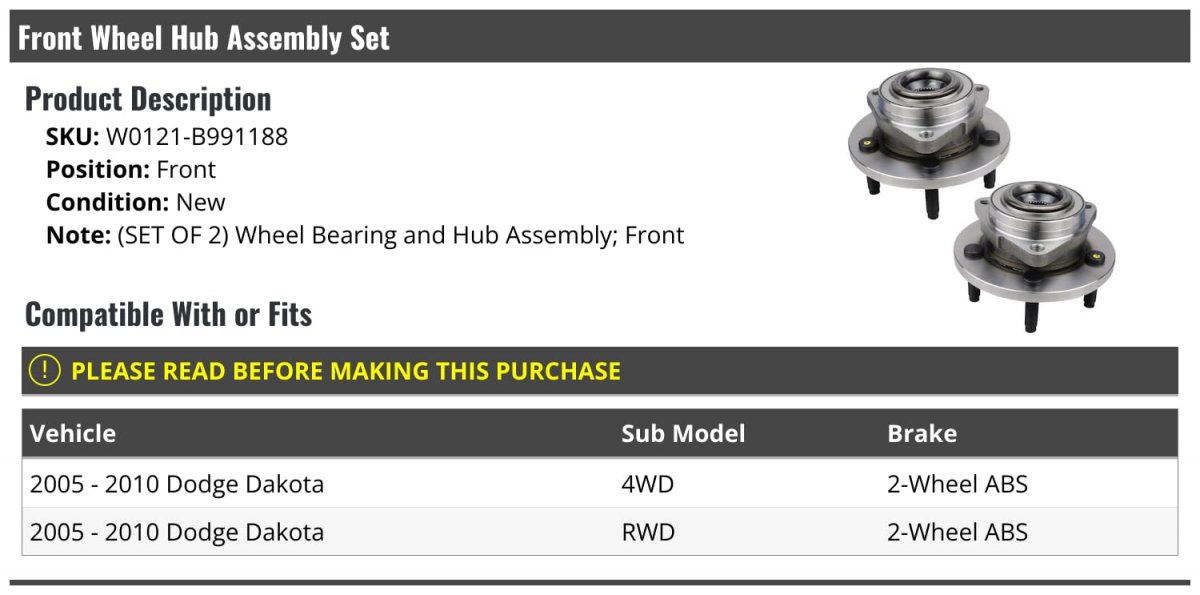Click the Sub Model column header
The width and height of the screenshot is (1200, 595).
(x=683, y=433)
